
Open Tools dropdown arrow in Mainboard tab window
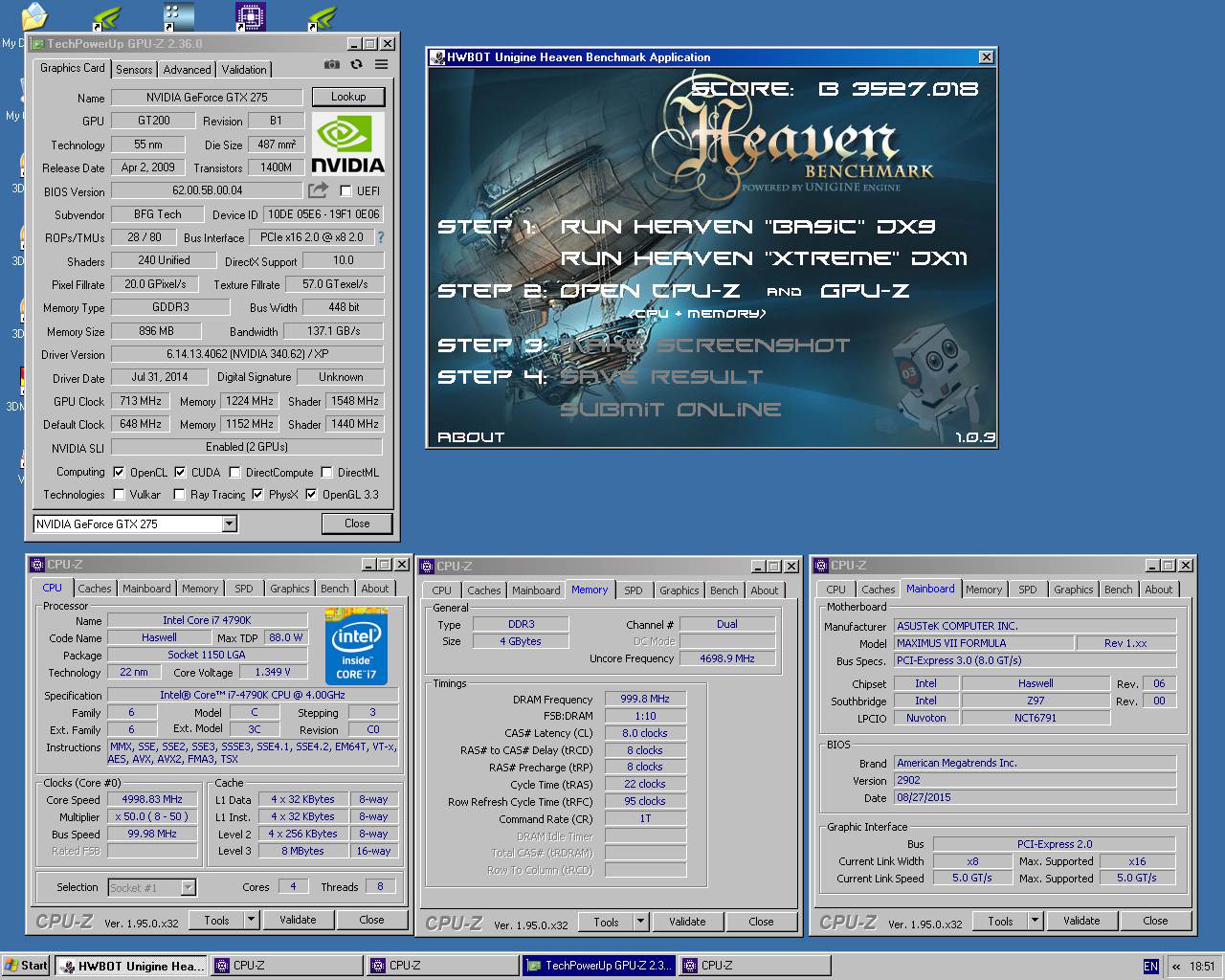coord(1036,921)
